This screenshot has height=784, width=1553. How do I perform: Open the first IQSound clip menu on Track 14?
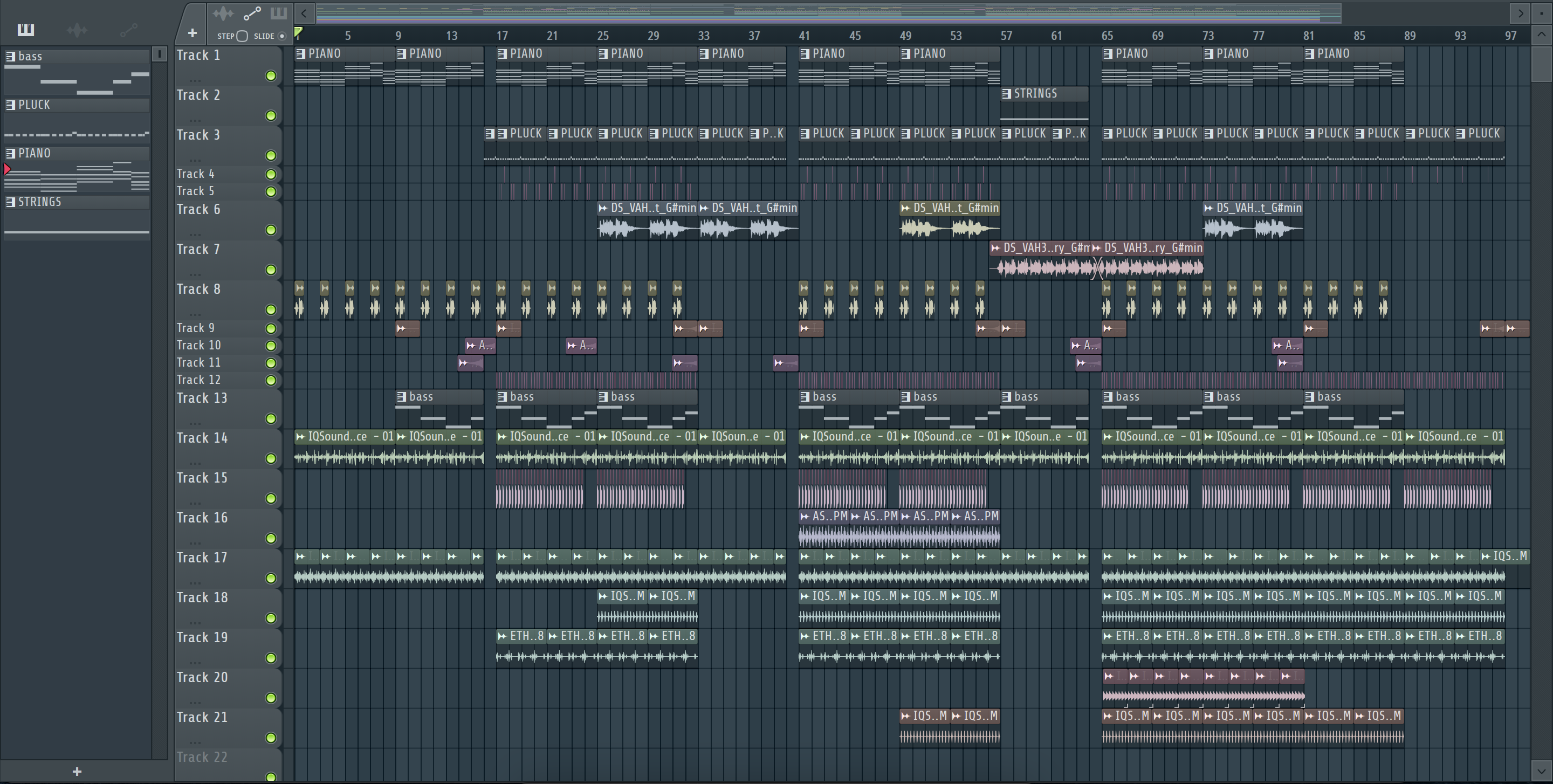click(x=300, y=436)
